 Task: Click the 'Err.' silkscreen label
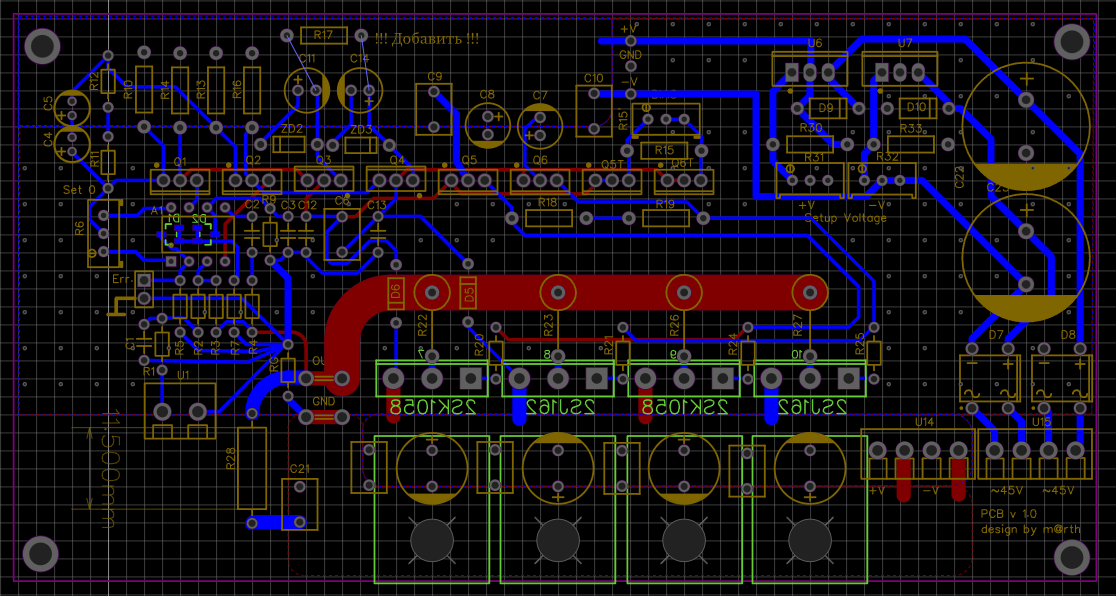pos(123,279)
